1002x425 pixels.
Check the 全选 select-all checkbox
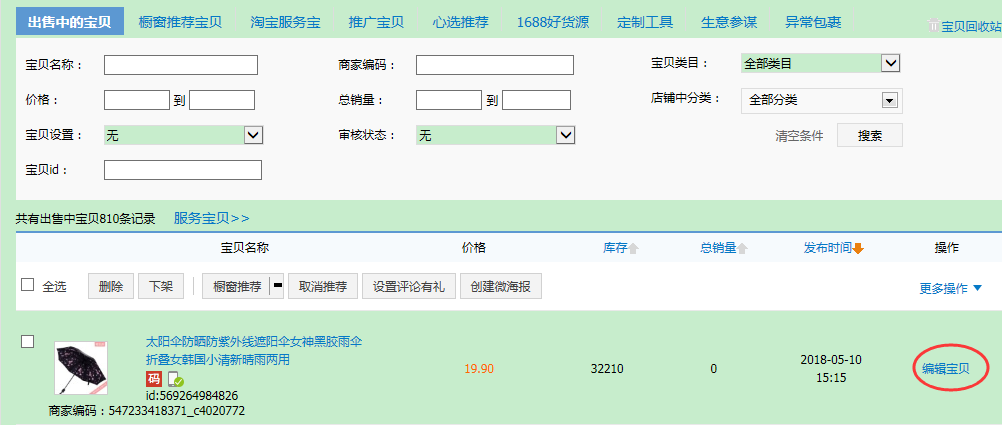(28, 285)
